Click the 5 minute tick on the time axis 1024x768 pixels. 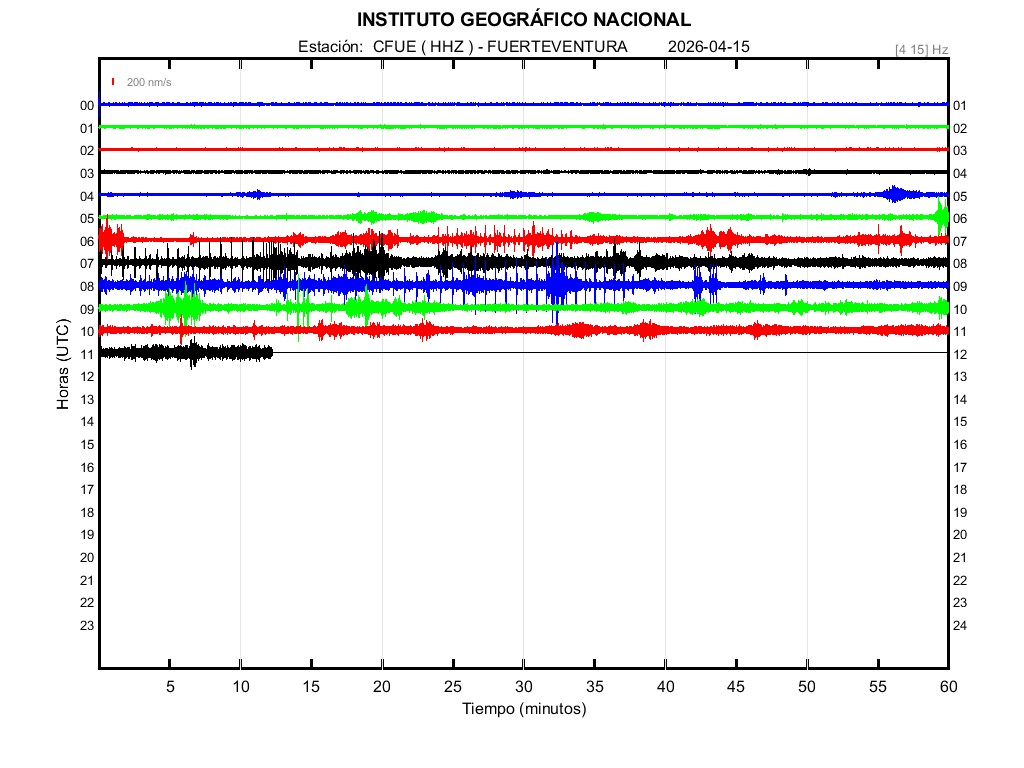[x=170, y=686]
